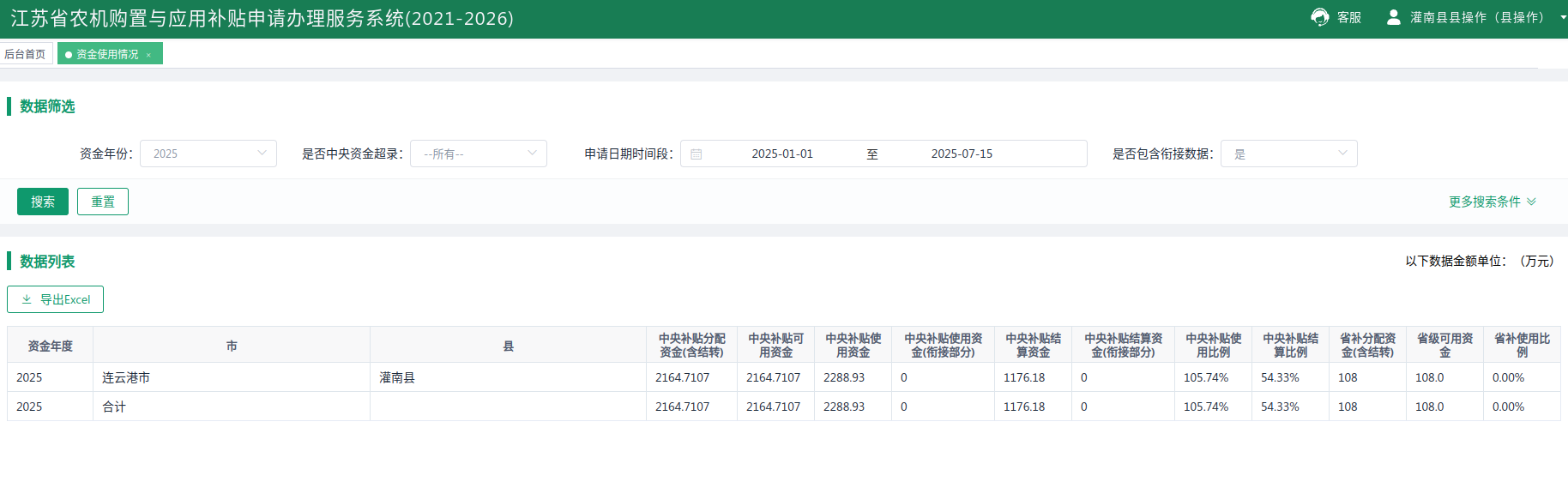Viewport: 1568px width, 500px height.
Task: Select the 资金使用情况 tab
Action: [x=106, y=54]
